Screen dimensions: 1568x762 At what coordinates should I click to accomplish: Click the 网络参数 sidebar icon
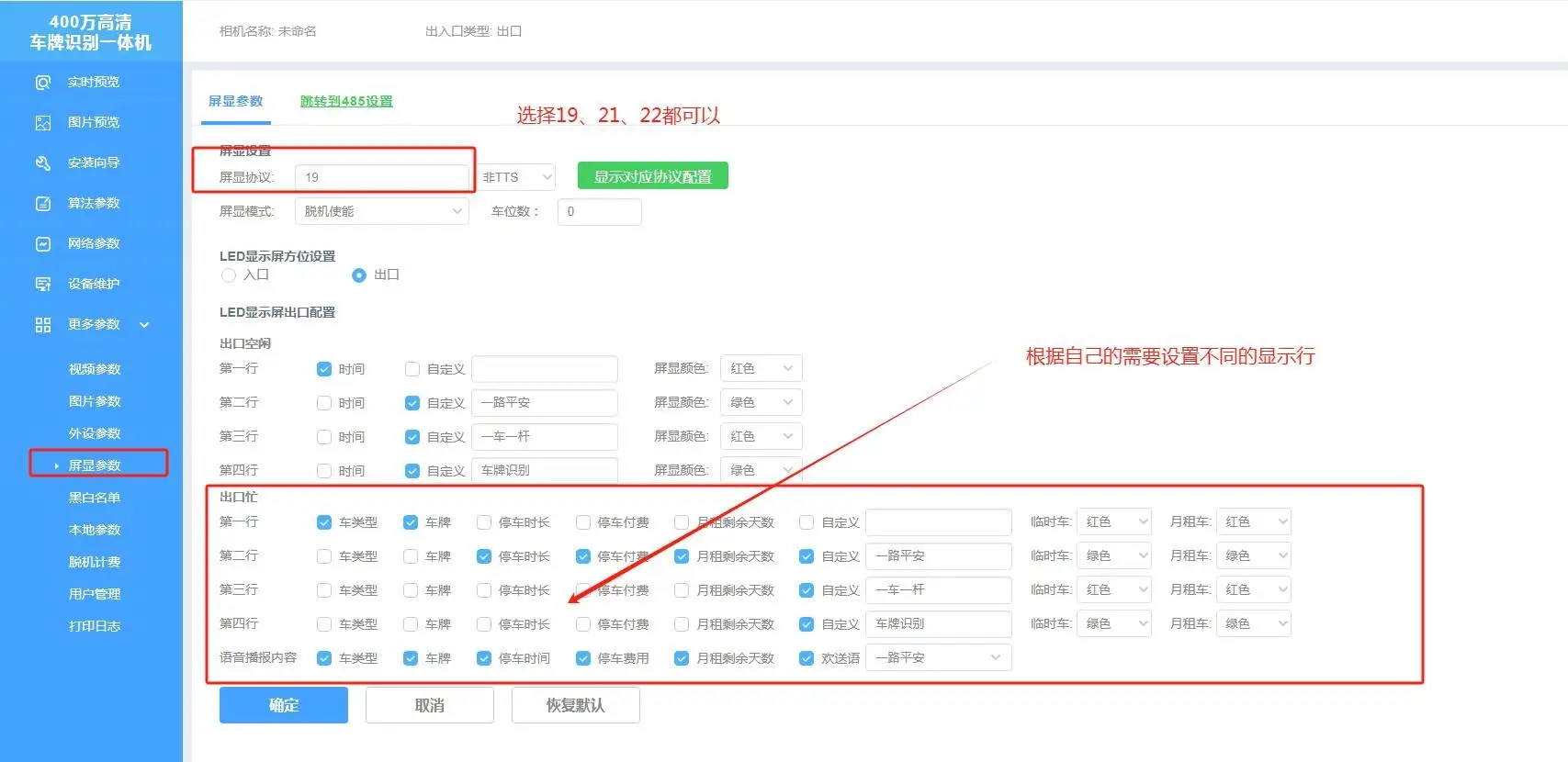click(x=43, y=244)
